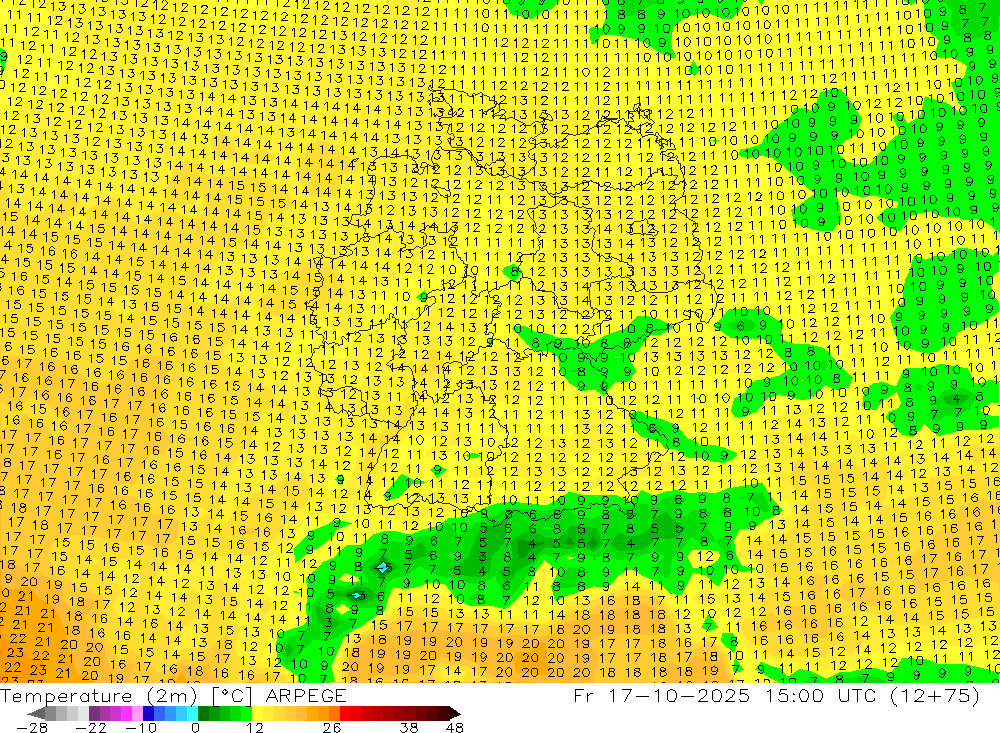Click the "12" label under the color scale

pyautogui.click(x=255, y=727)
